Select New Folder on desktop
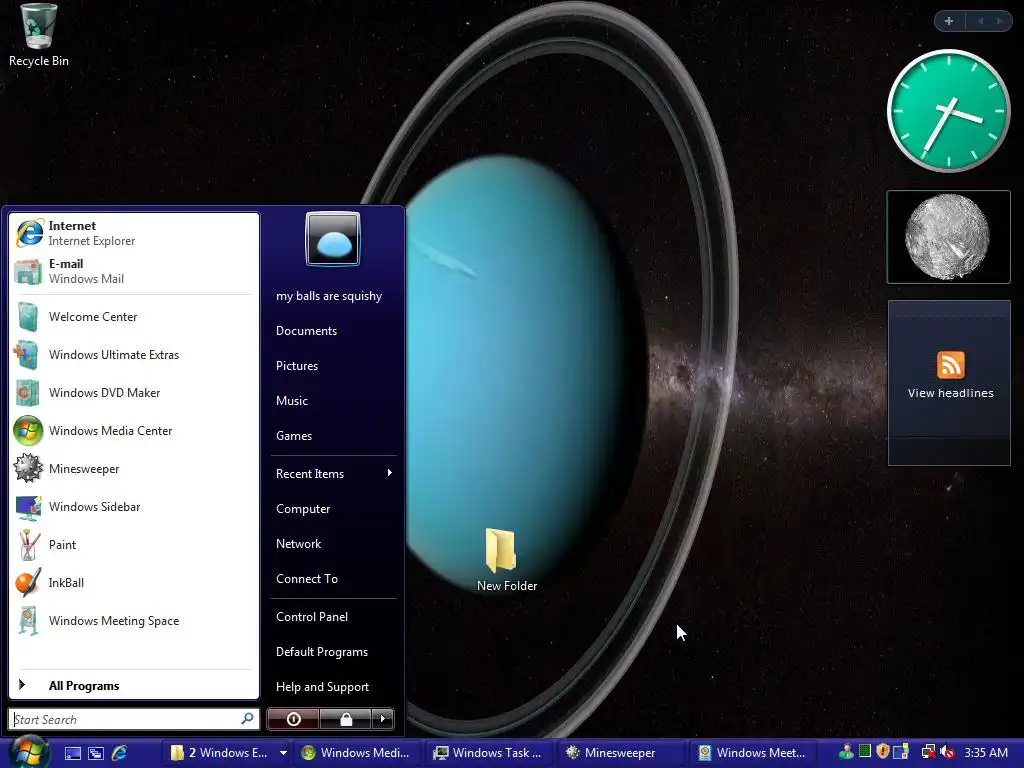This screenshot has height=768, width=1024. [x=506, y=560]
